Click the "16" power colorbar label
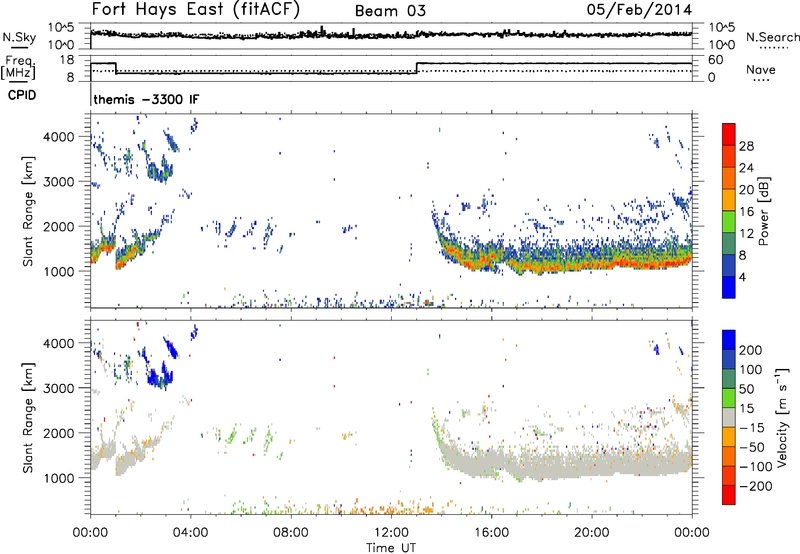Viewport: 800px width, 554px height. (x=746, y=212)
